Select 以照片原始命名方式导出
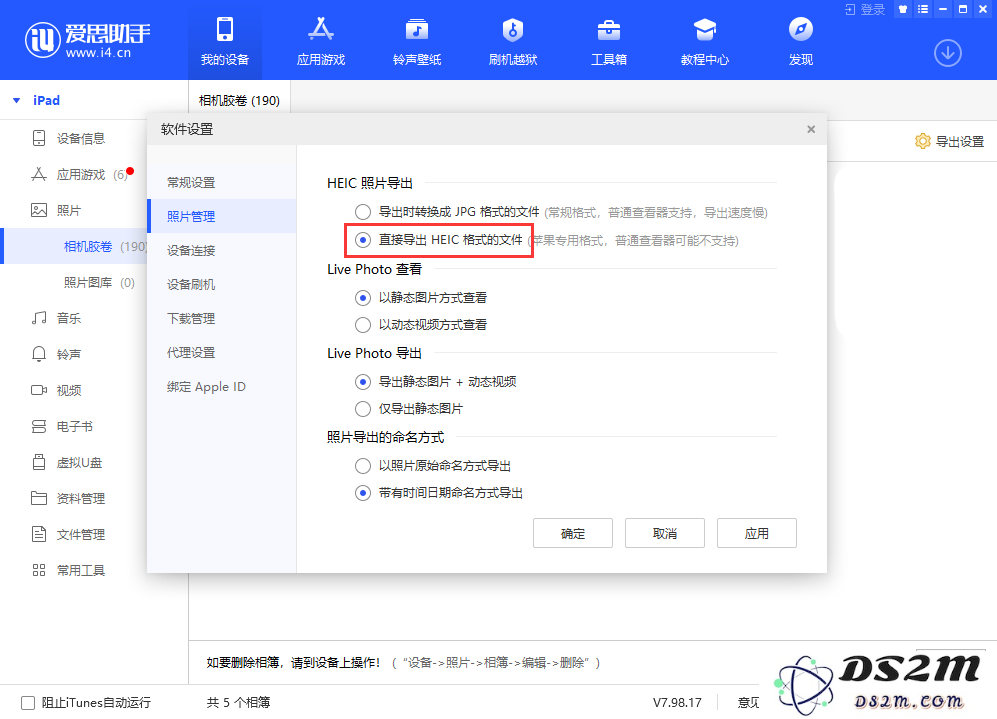The height and width of the screenshot is (719, 997). tap(363, 466)
